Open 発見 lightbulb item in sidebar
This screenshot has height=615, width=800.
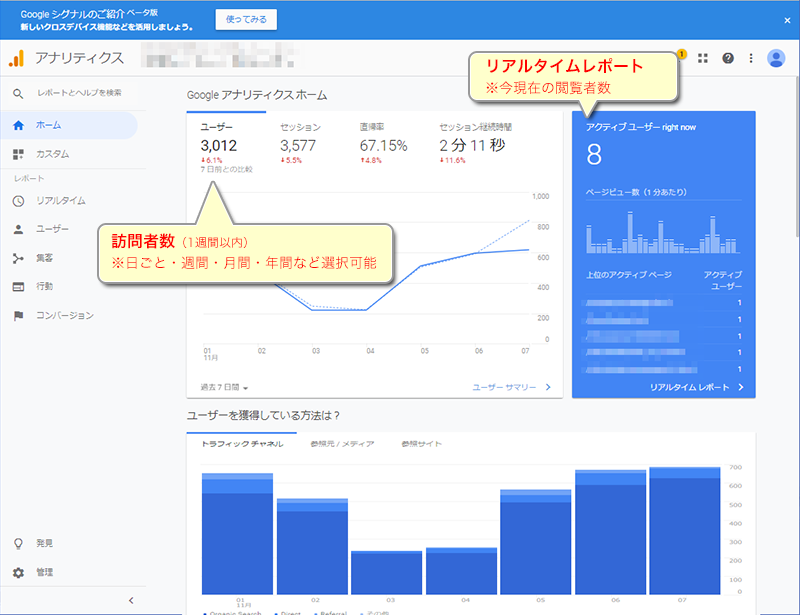click(44, 543)
